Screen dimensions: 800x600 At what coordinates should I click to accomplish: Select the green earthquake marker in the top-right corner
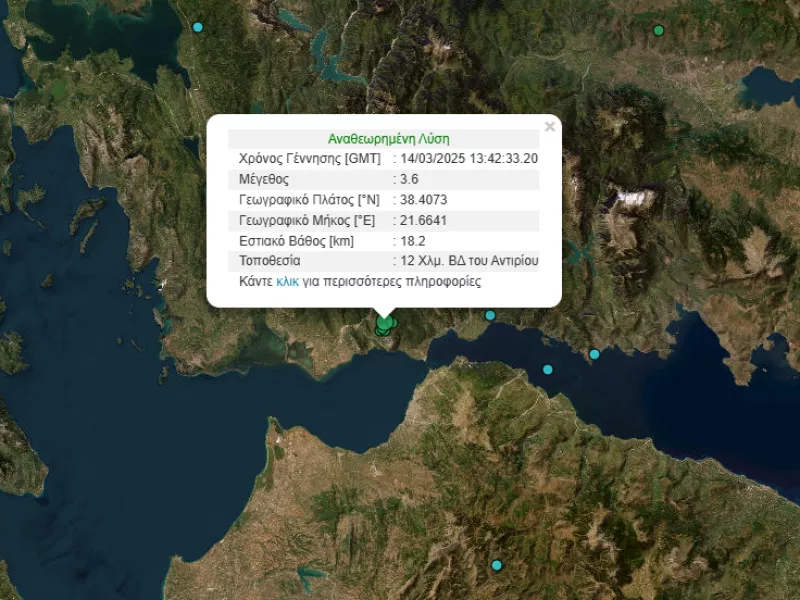pyautogui.click(x=659, y=31)
